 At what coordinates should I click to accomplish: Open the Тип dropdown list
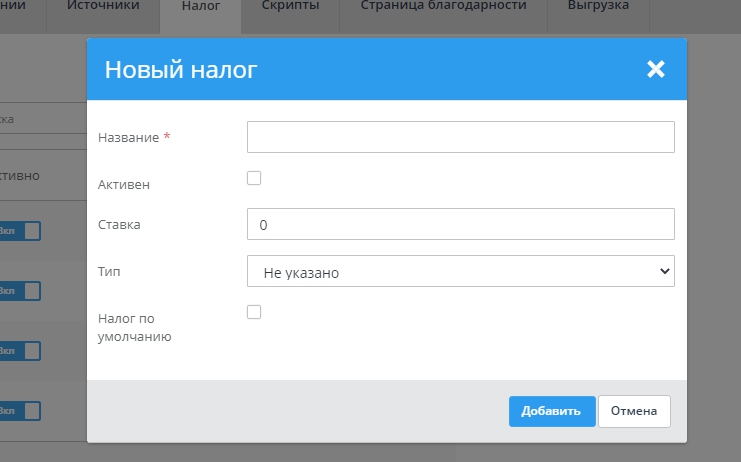460,271
